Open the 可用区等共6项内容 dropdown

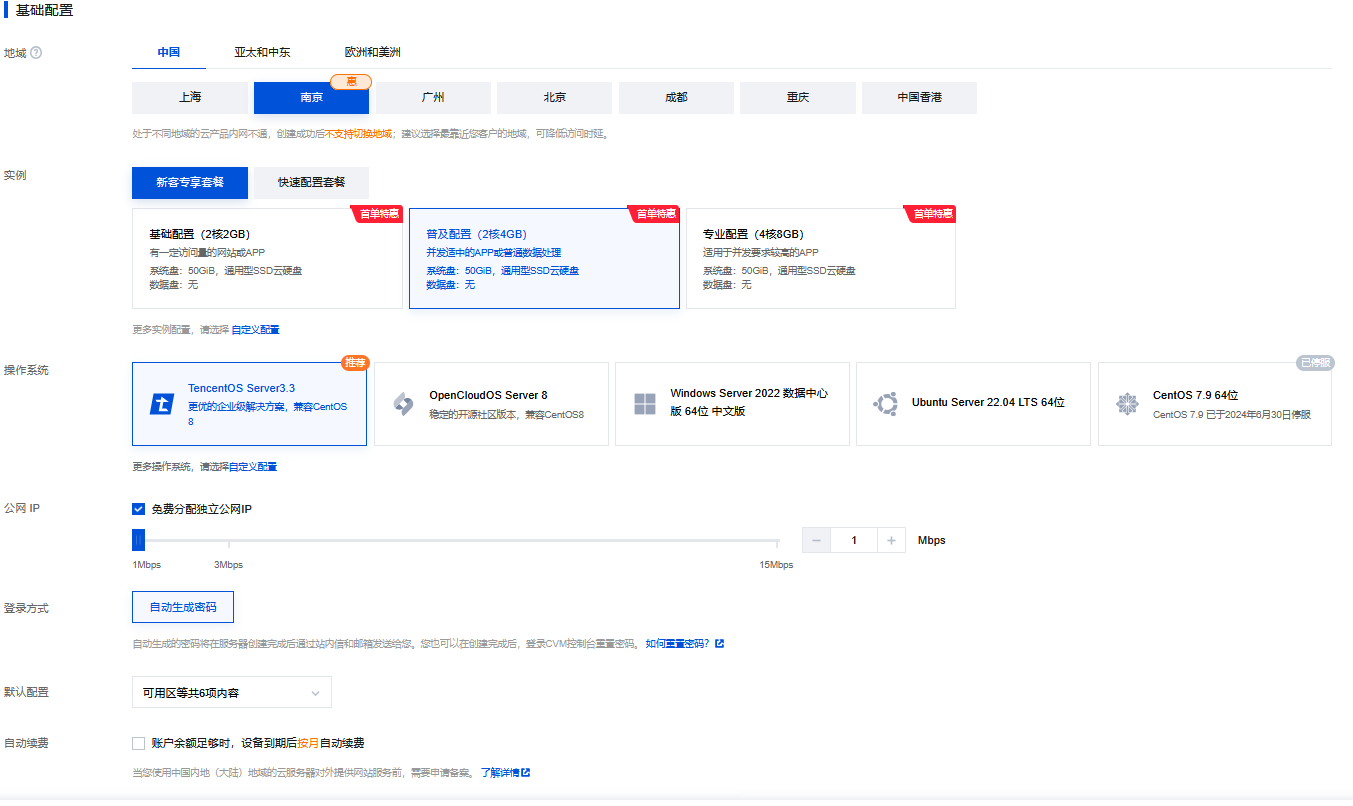coord(232,692)
